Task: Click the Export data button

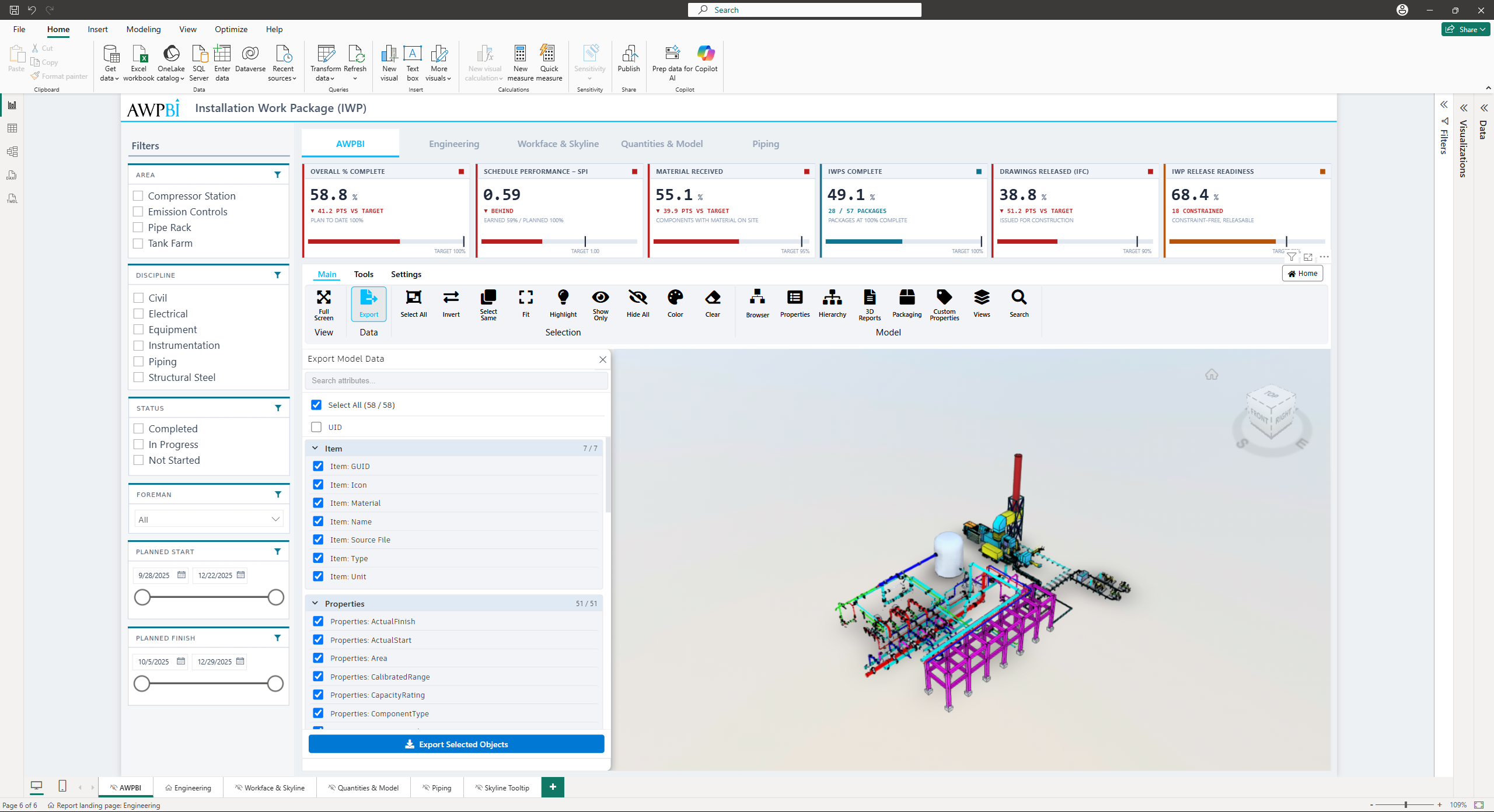Action: (369, 304)
